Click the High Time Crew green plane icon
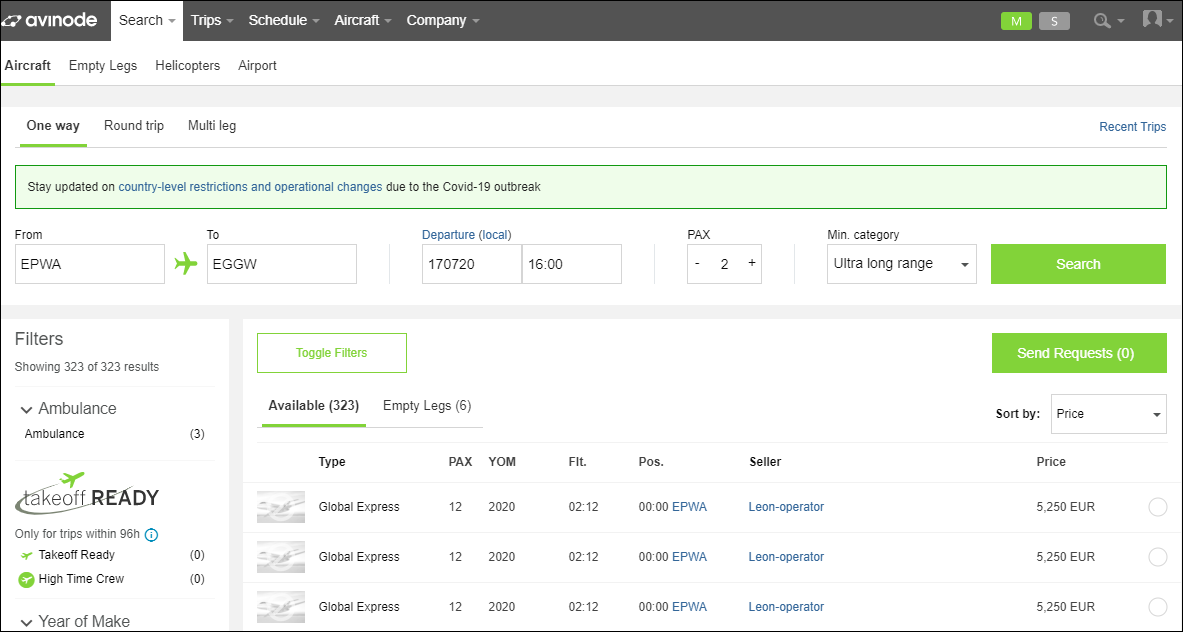The height and width of the screenshot is (632, 1183). (26, 579)
